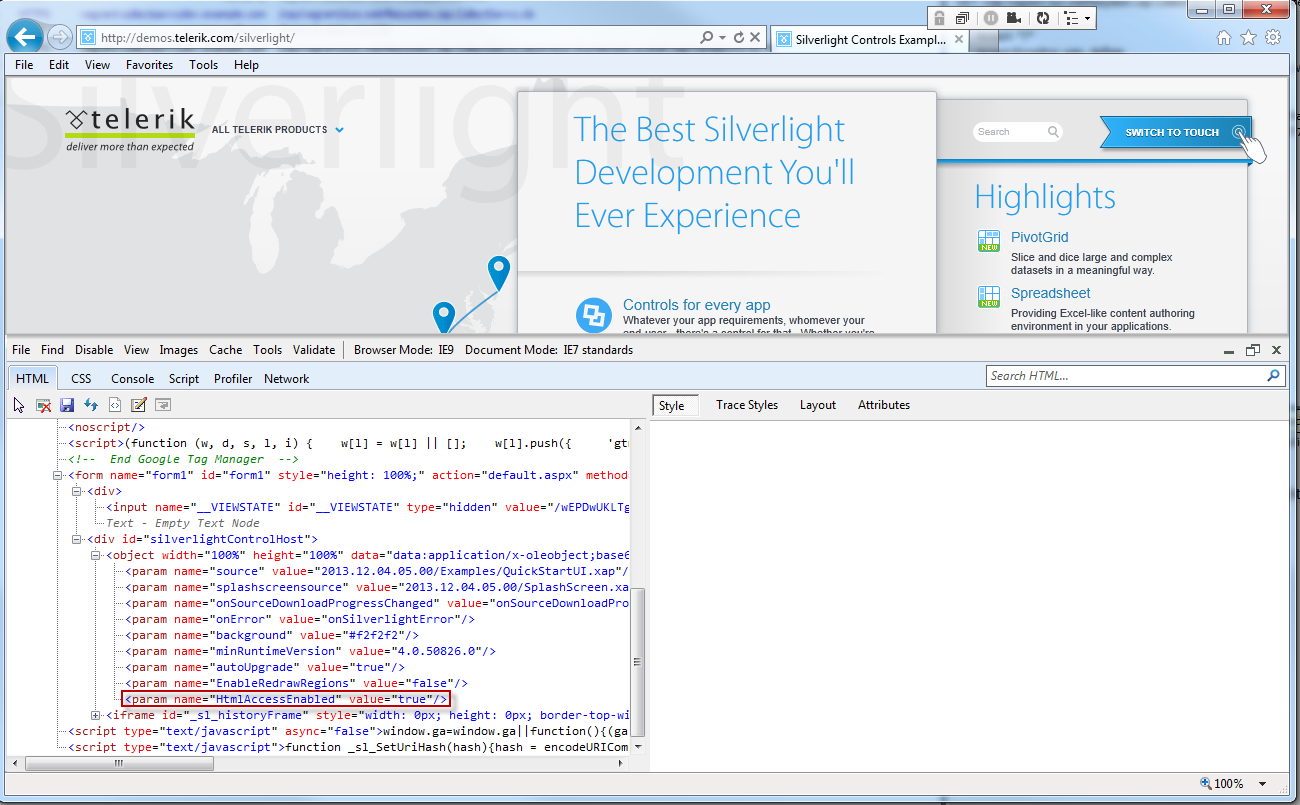Click the Search HTML input field
Viewport: 1300px width, 805px height.
[x=1124, y=376]
